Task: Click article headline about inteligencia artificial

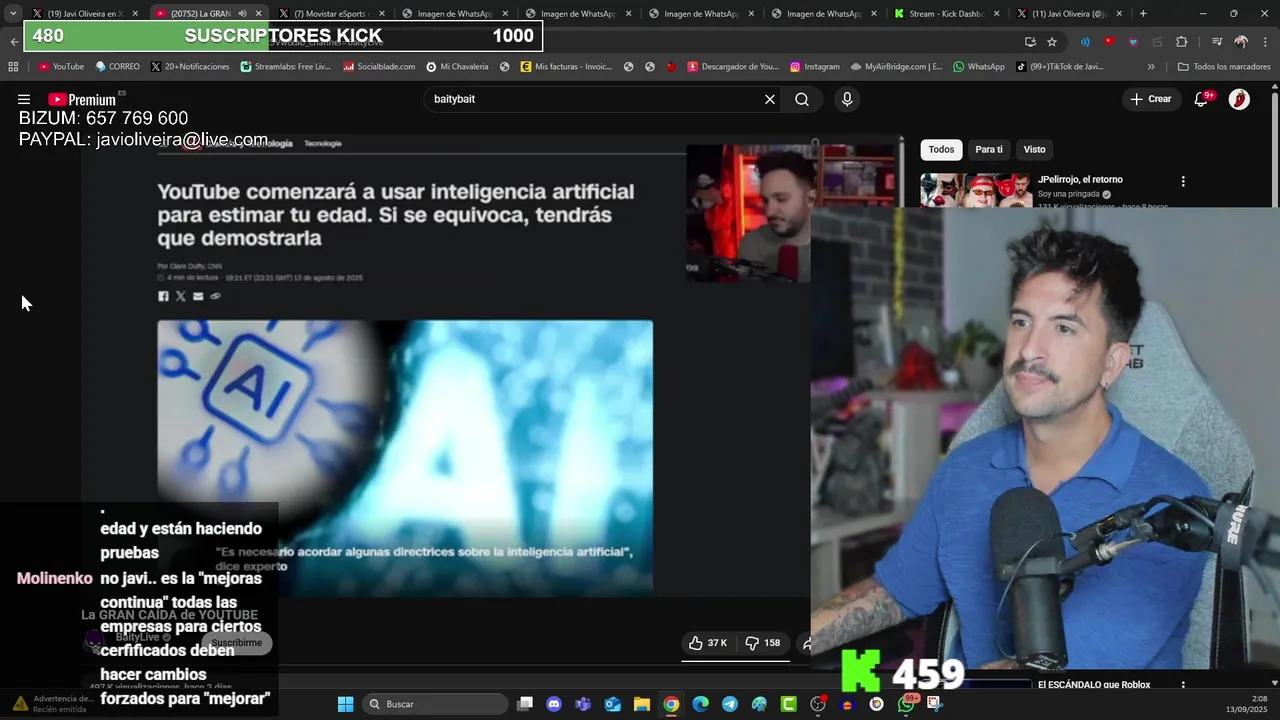Action: point(396,214)
